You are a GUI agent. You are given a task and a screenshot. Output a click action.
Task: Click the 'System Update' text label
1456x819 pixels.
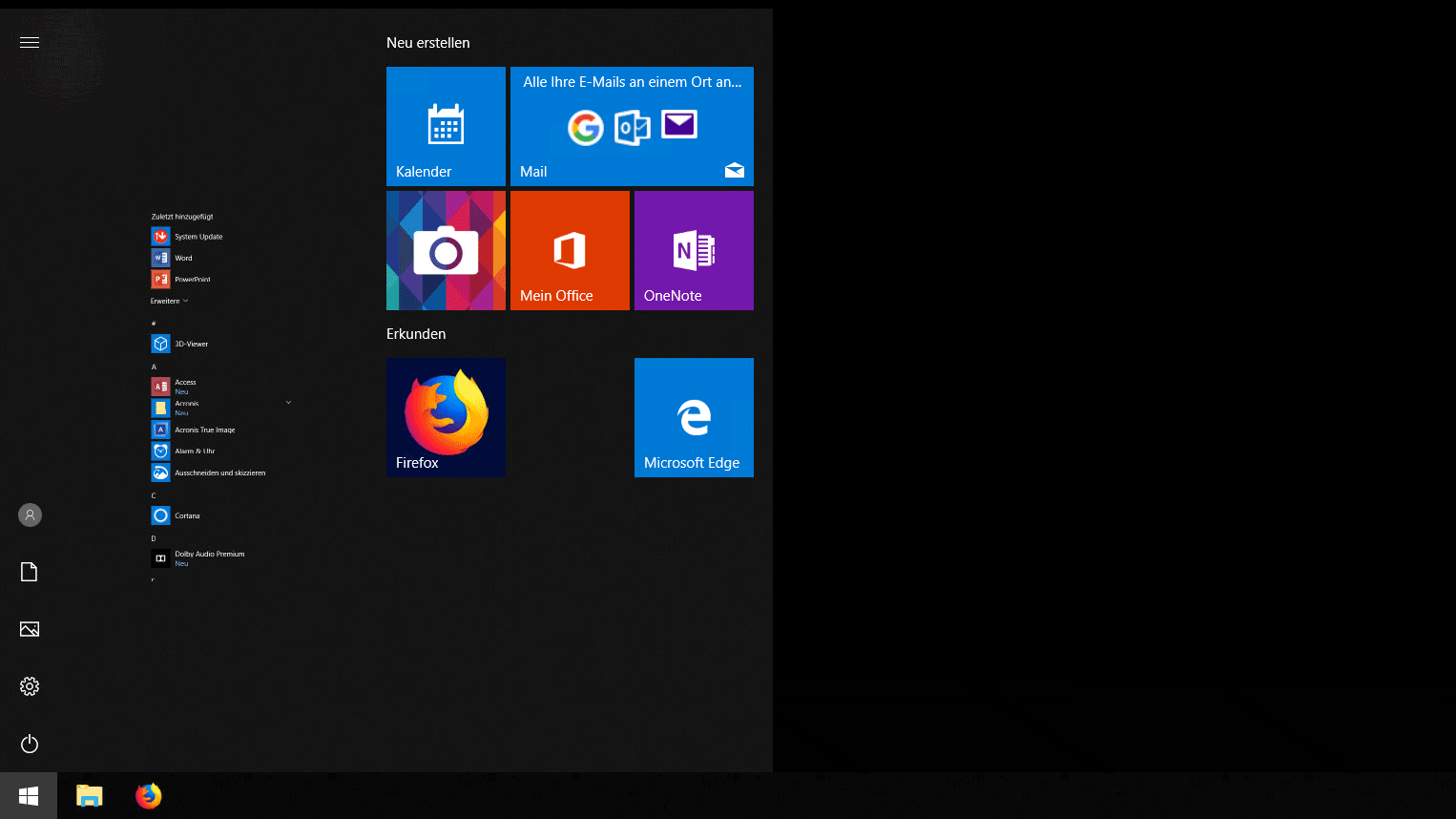(x=198, y=237)
